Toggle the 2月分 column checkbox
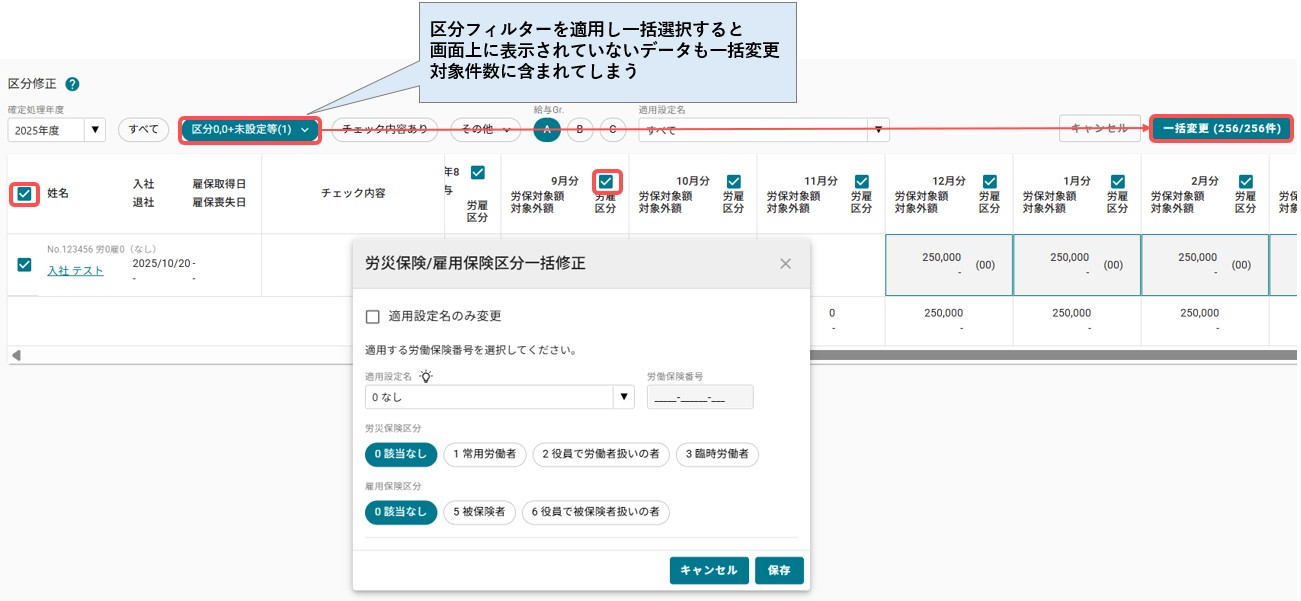Viewport: 1301px width, 601px height. coord(1246,181)
